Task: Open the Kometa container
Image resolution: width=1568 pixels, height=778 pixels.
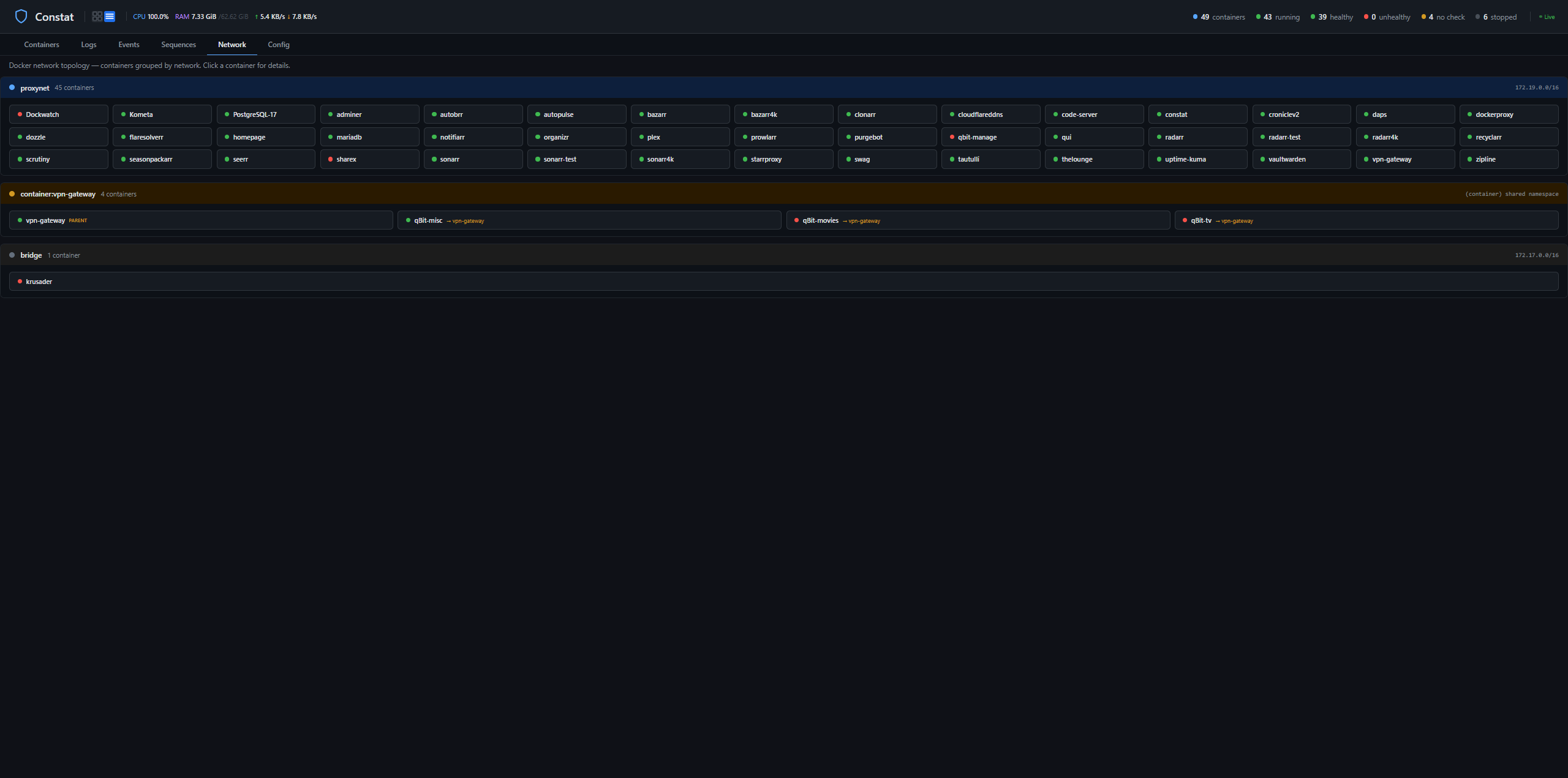Action: pyautogui.click(x=162, y=114)
